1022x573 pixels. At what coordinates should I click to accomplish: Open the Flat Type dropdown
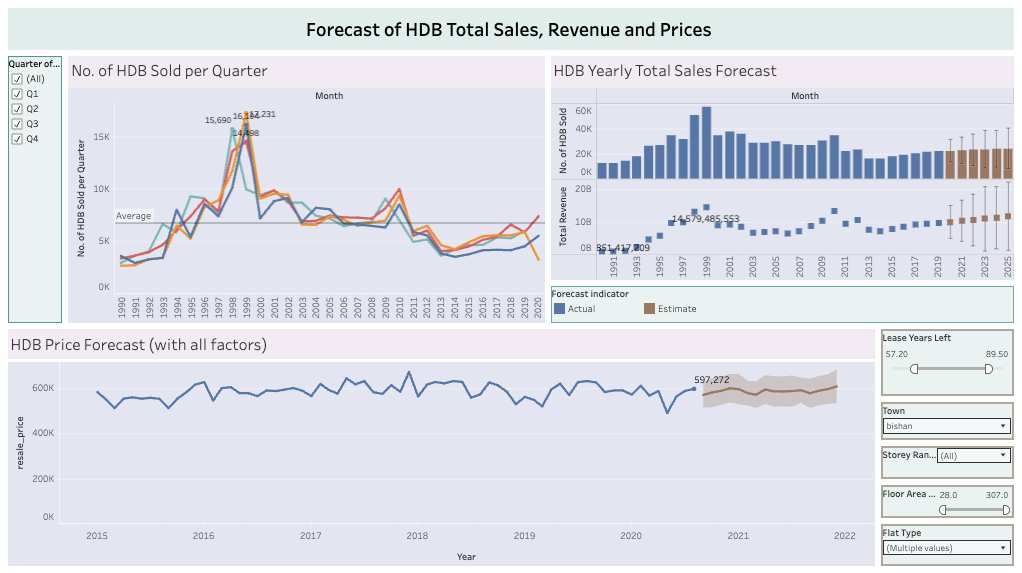(x=946, y=548)
